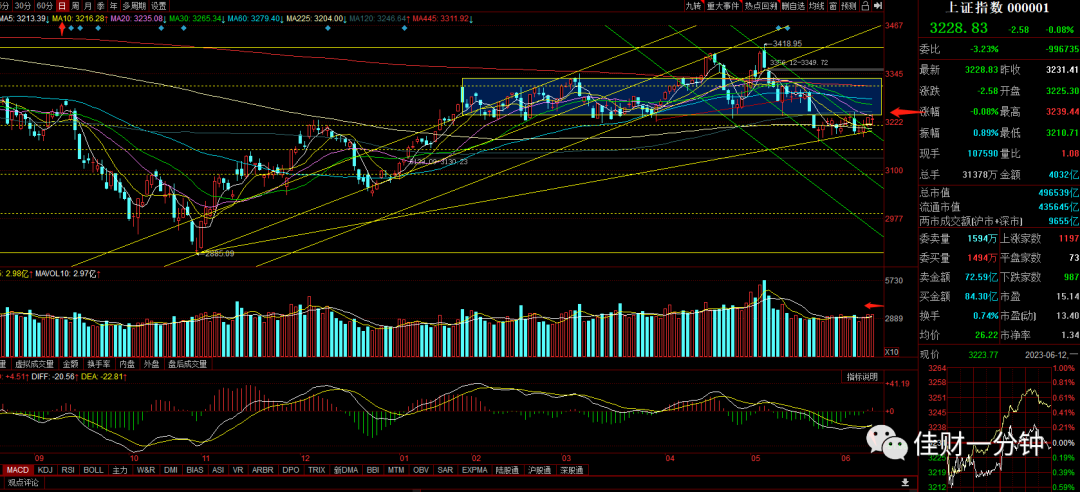Select the 陆股通 tab
1080x492 pixels.
[x=508, y=470]
